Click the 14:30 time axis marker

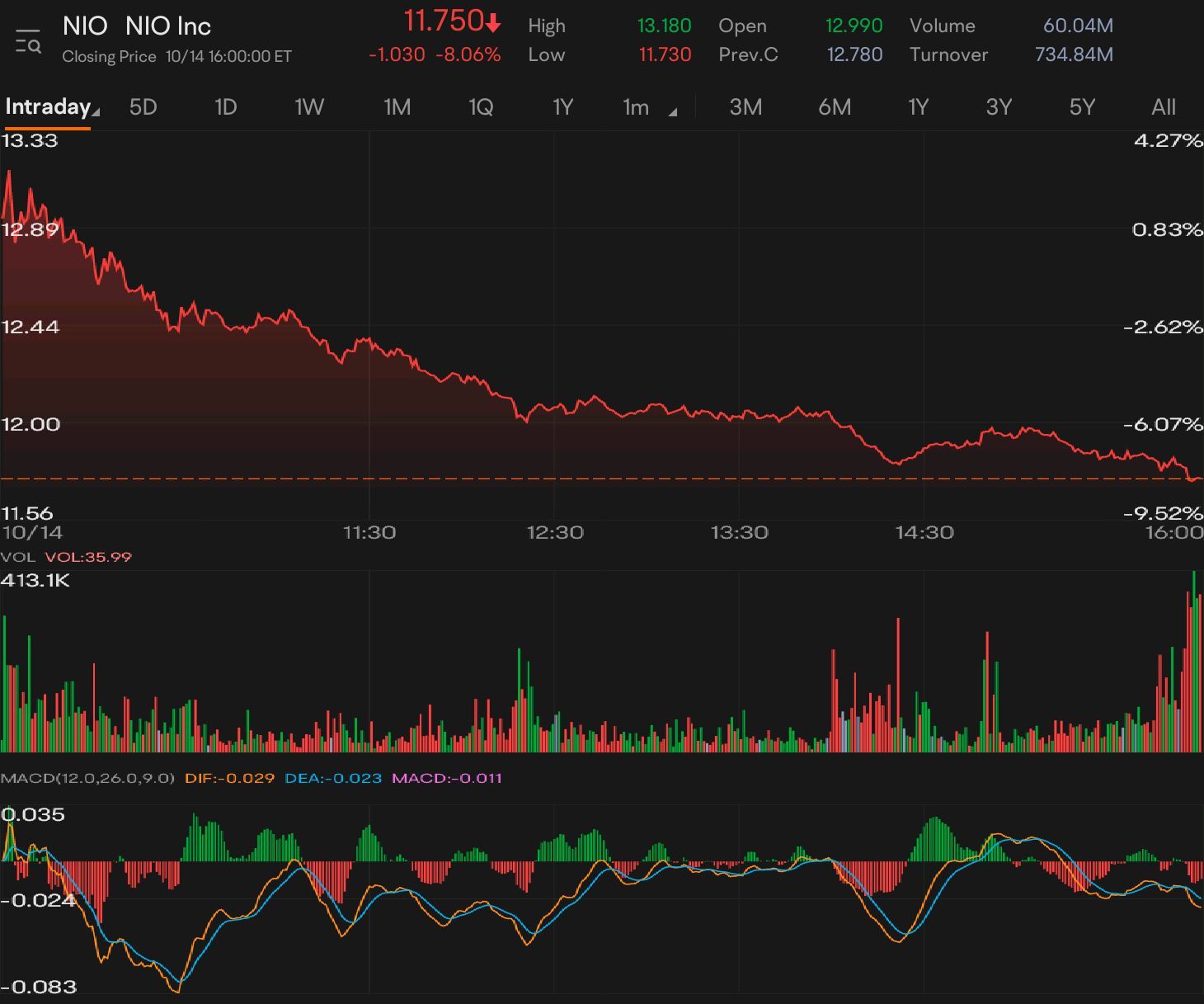(x=924, y=533)
